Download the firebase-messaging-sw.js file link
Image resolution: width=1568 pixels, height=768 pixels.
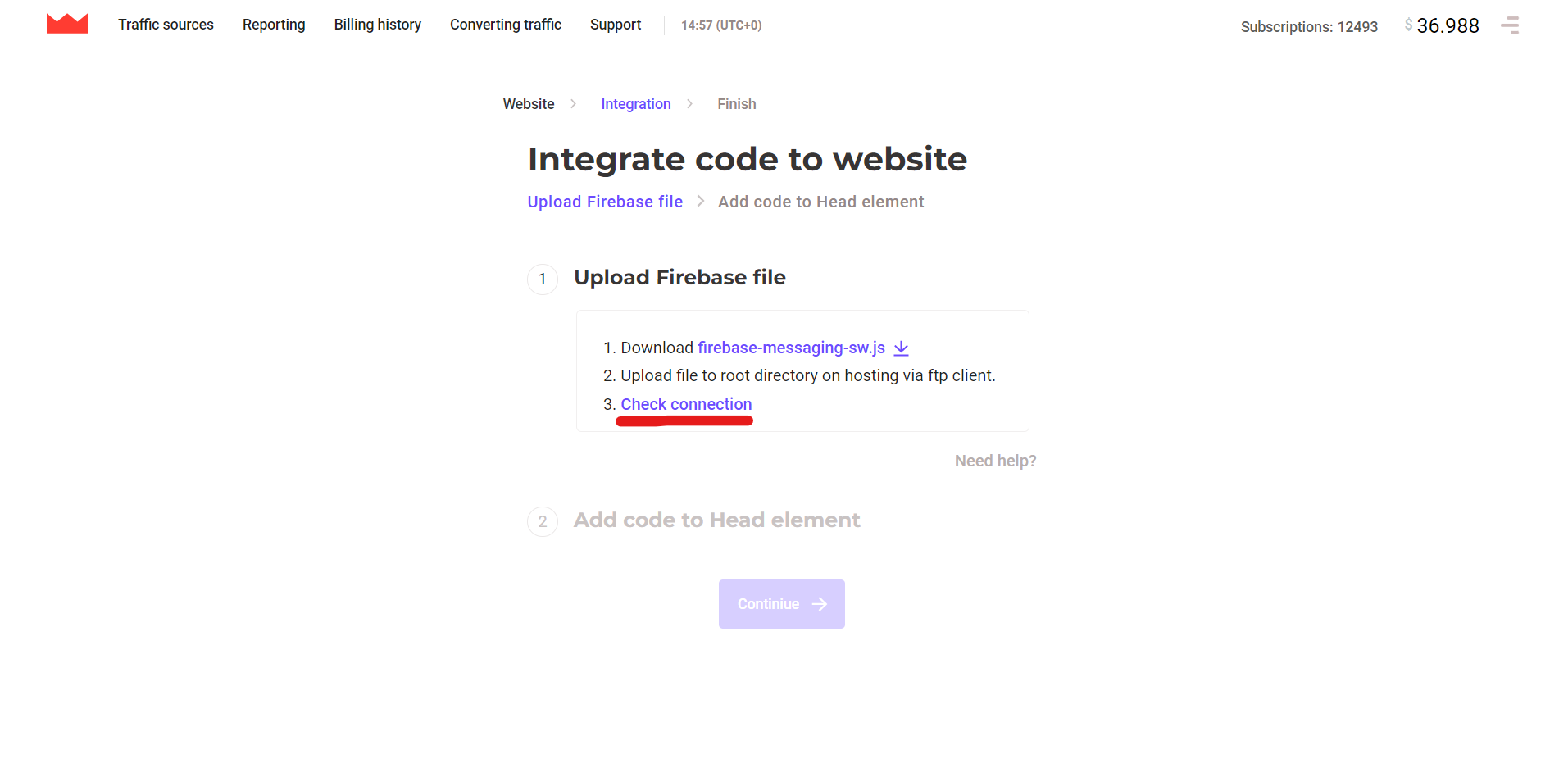[792, 348]
